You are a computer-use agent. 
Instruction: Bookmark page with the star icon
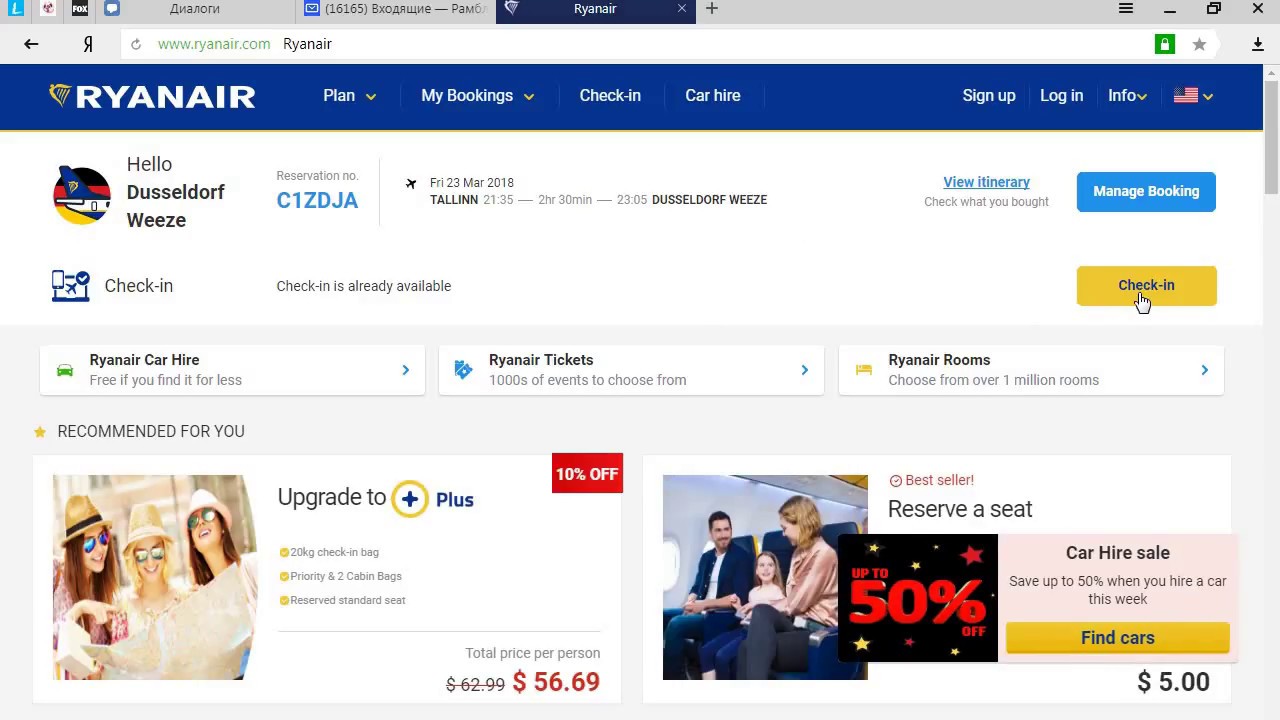(x=1199, y=44)
